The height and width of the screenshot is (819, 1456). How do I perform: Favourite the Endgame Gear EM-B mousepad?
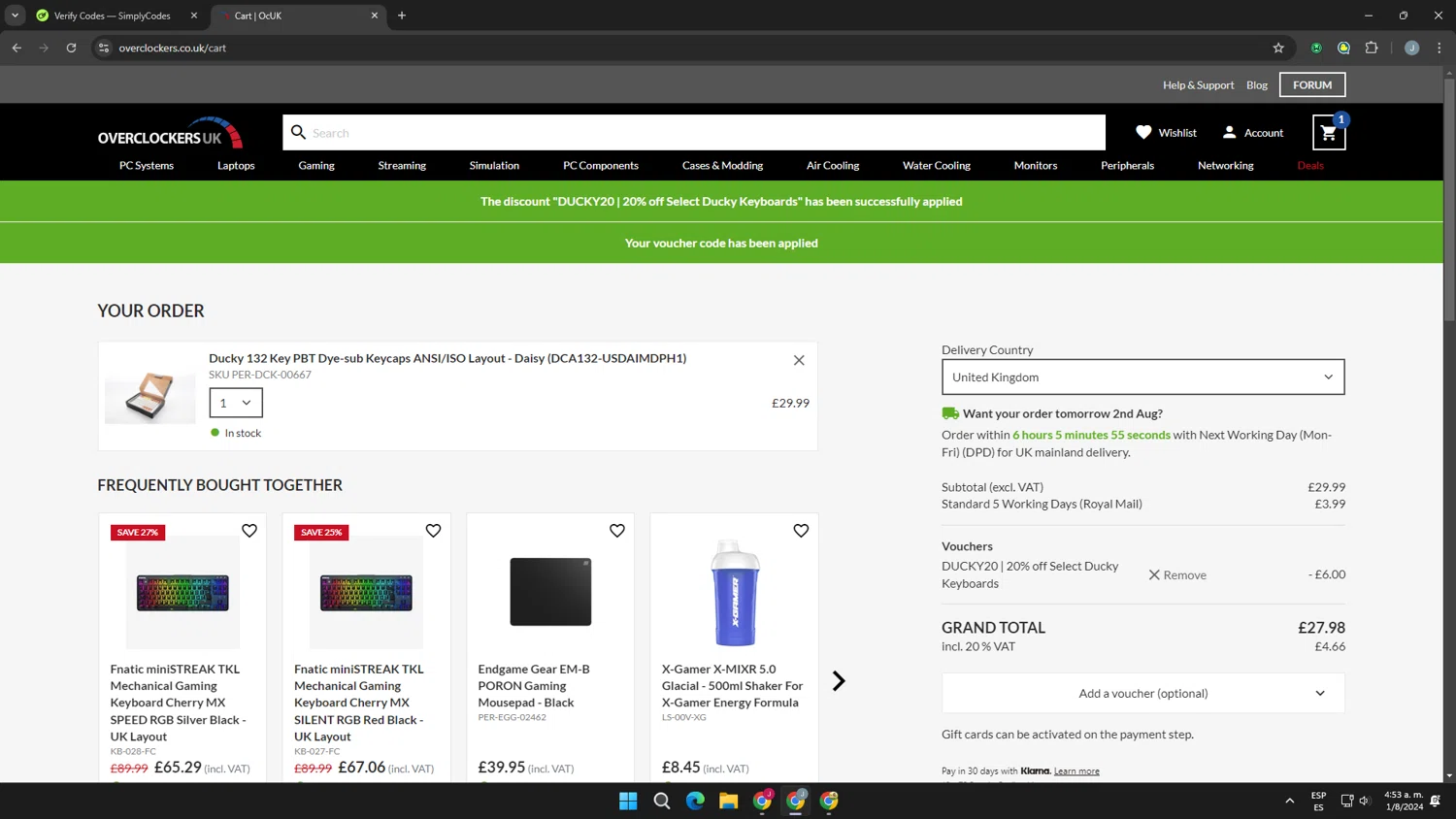617,531
